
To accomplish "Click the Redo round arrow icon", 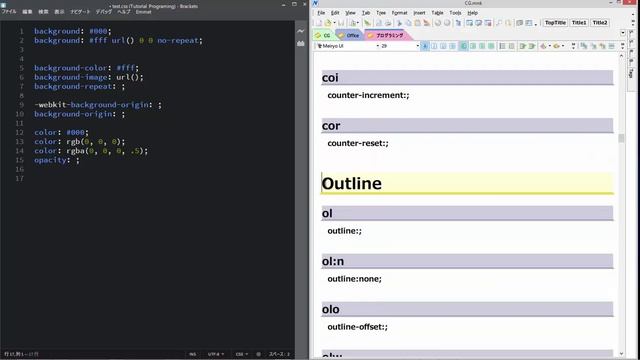I will pos(447,23).
